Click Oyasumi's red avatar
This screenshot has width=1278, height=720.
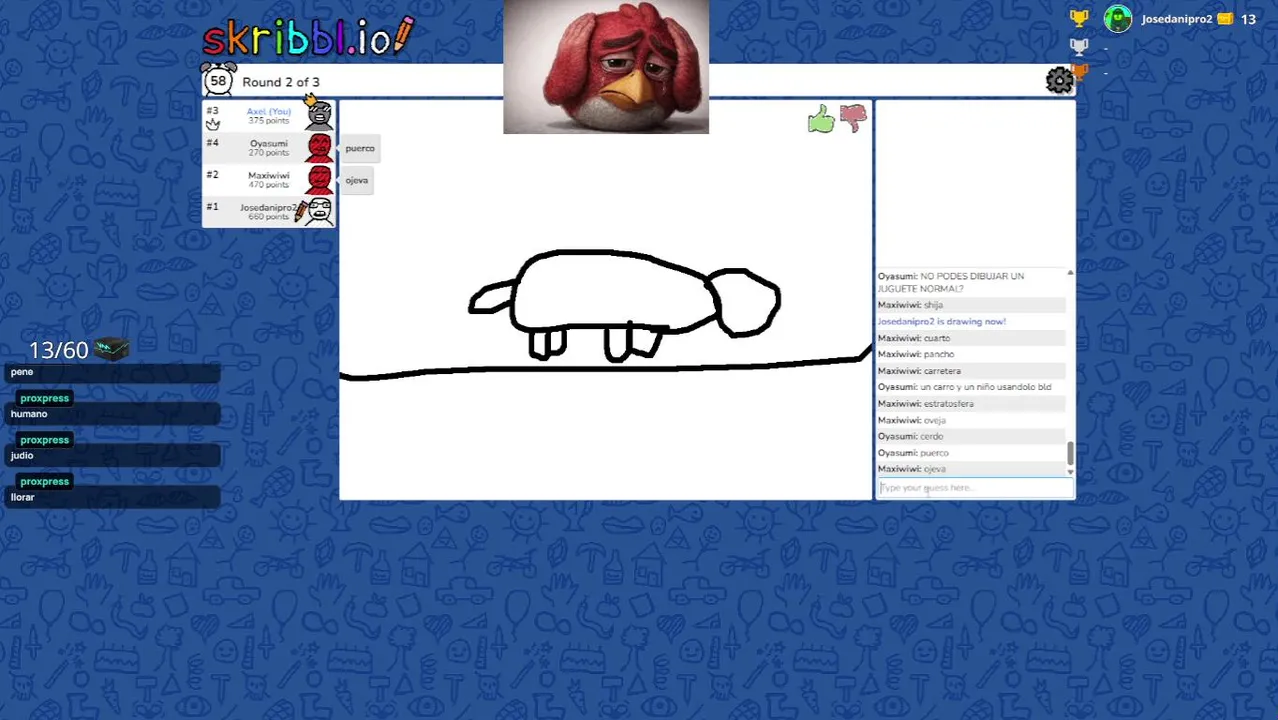(x=319, y=148)
